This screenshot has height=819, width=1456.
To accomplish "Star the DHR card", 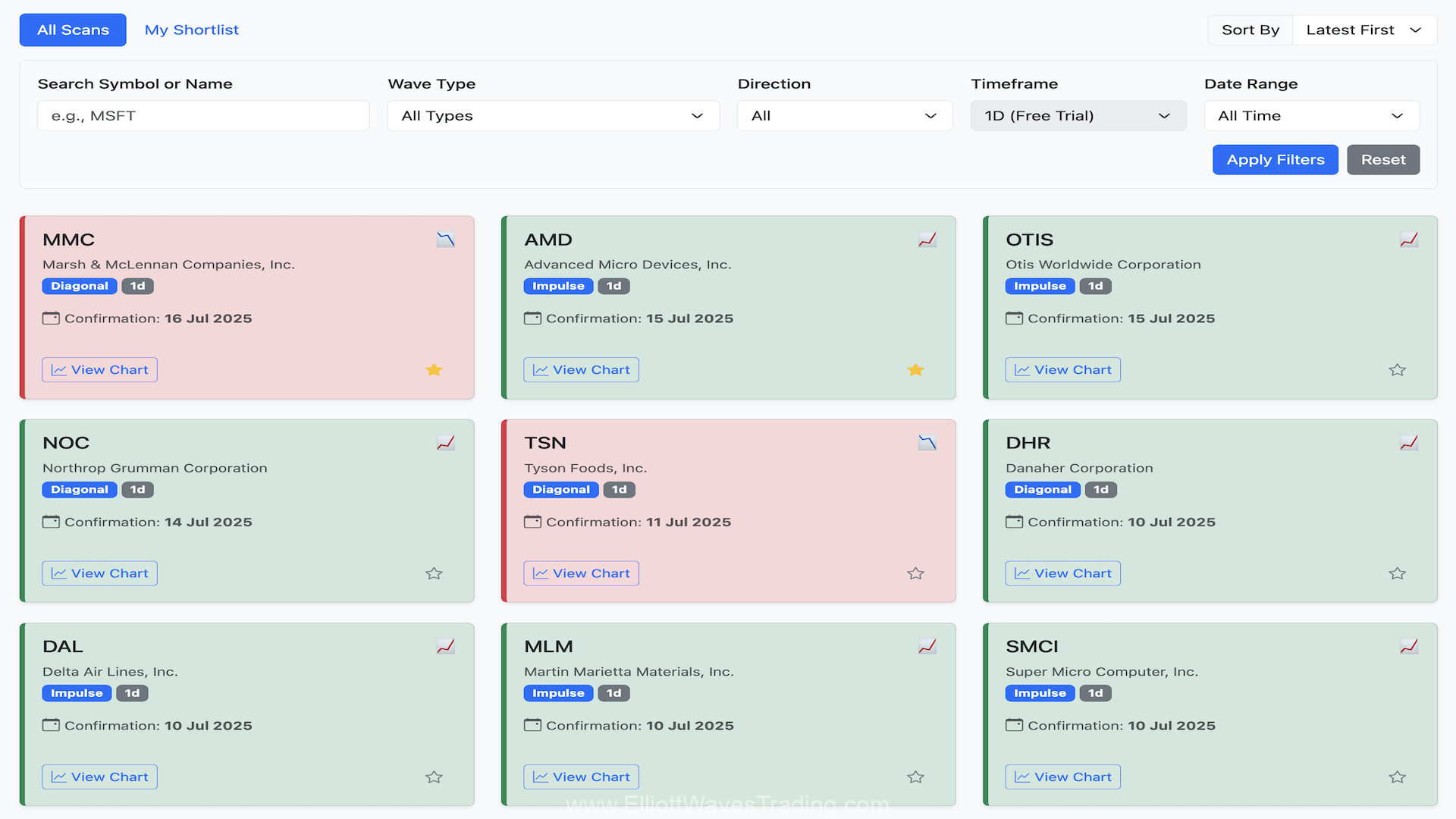I will coord(1397,573).
